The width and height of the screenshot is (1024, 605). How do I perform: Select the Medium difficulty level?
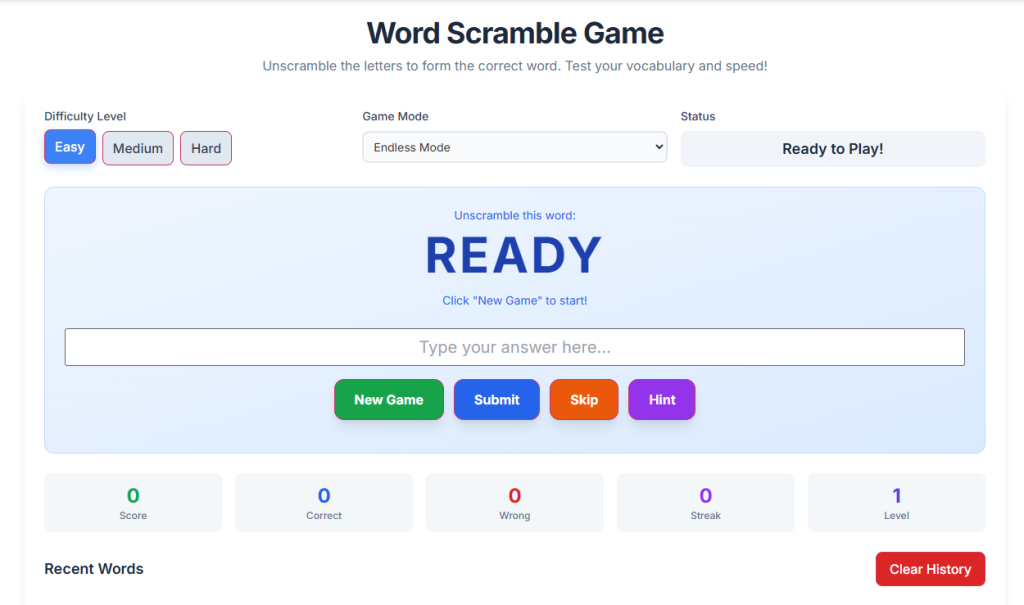tap(137, 147)
